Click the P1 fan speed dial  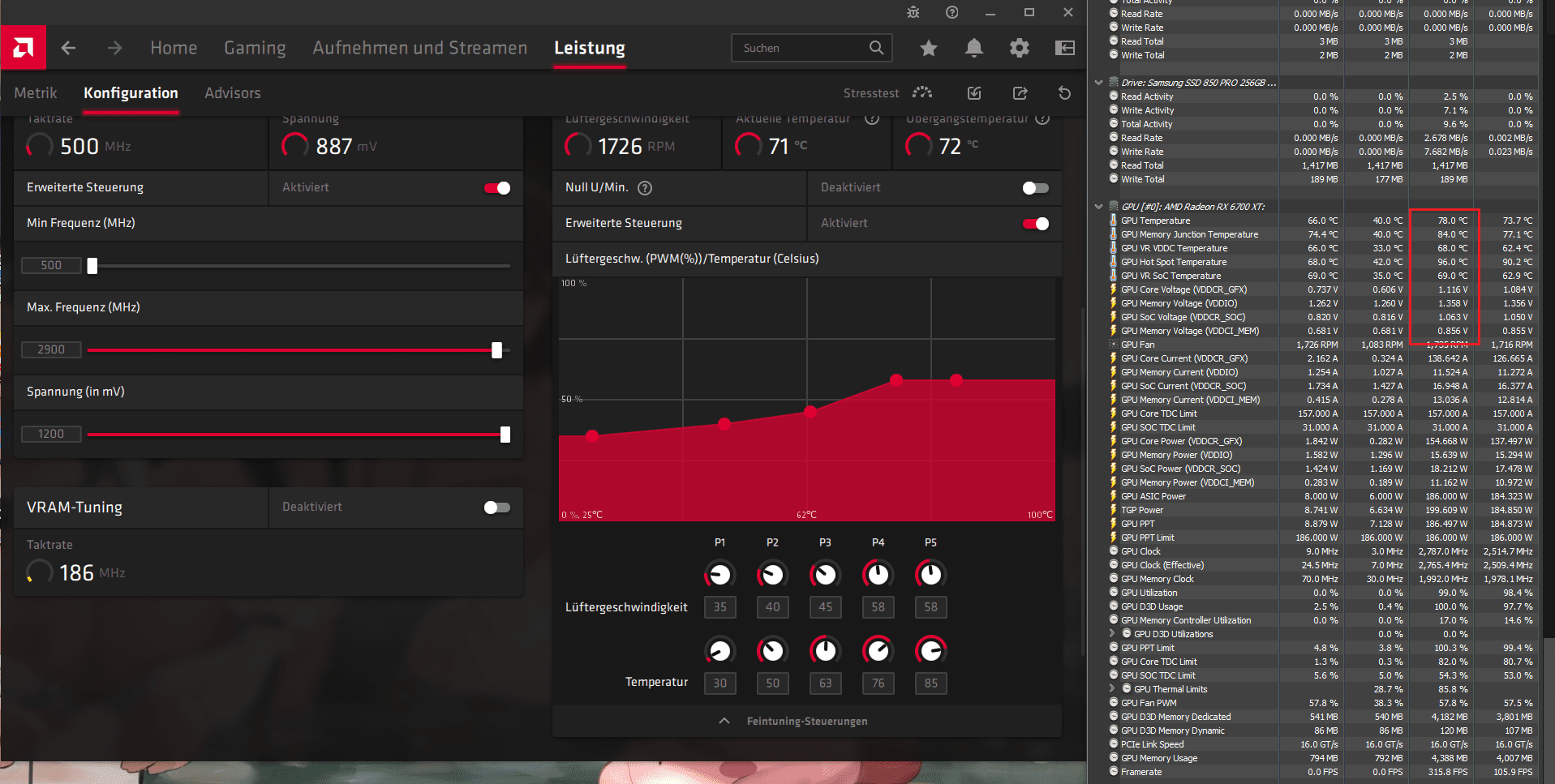pyautogui.click(x=720, y=575)
